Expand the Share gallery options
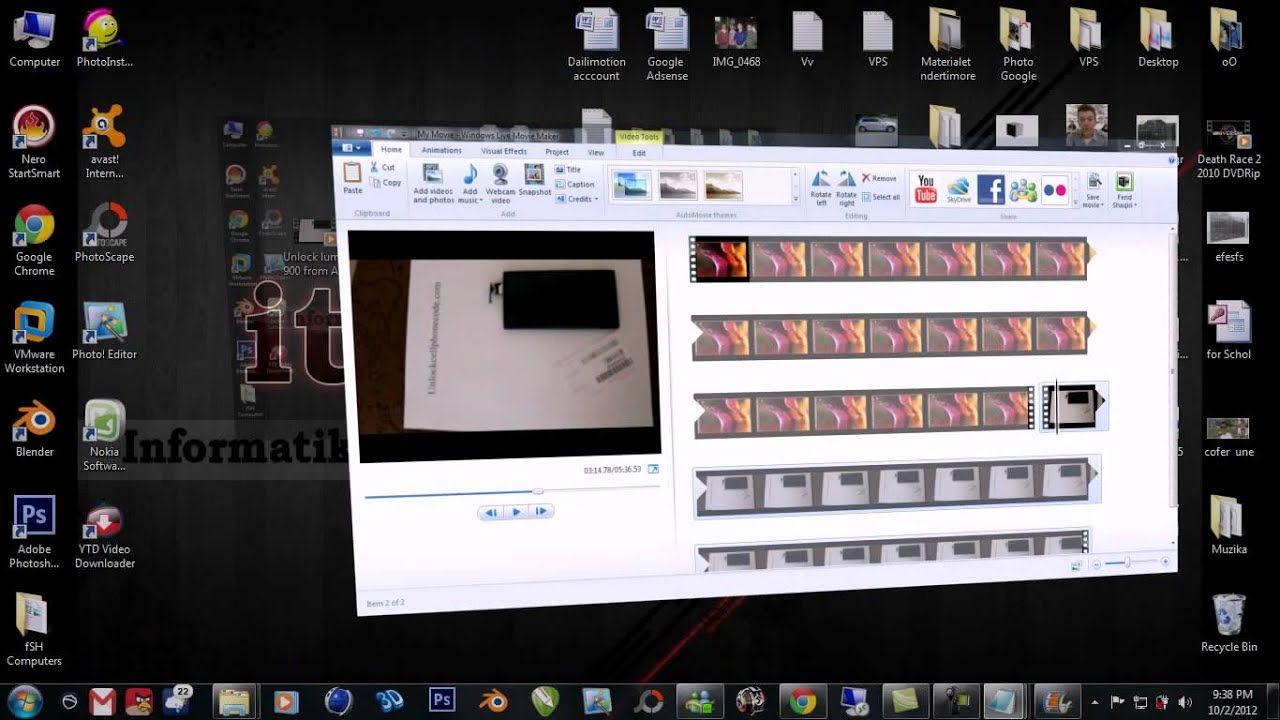 (1076, 201)
